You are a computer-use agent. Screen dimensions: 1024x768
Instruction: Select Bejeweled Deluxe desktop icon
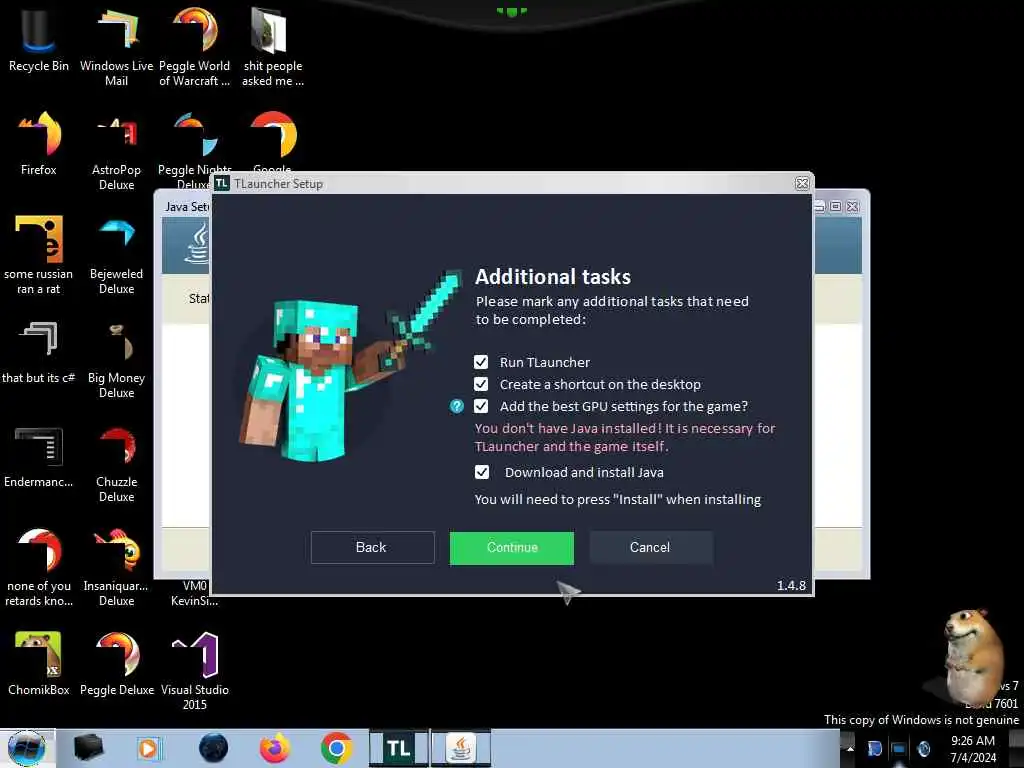coord(116,255)
